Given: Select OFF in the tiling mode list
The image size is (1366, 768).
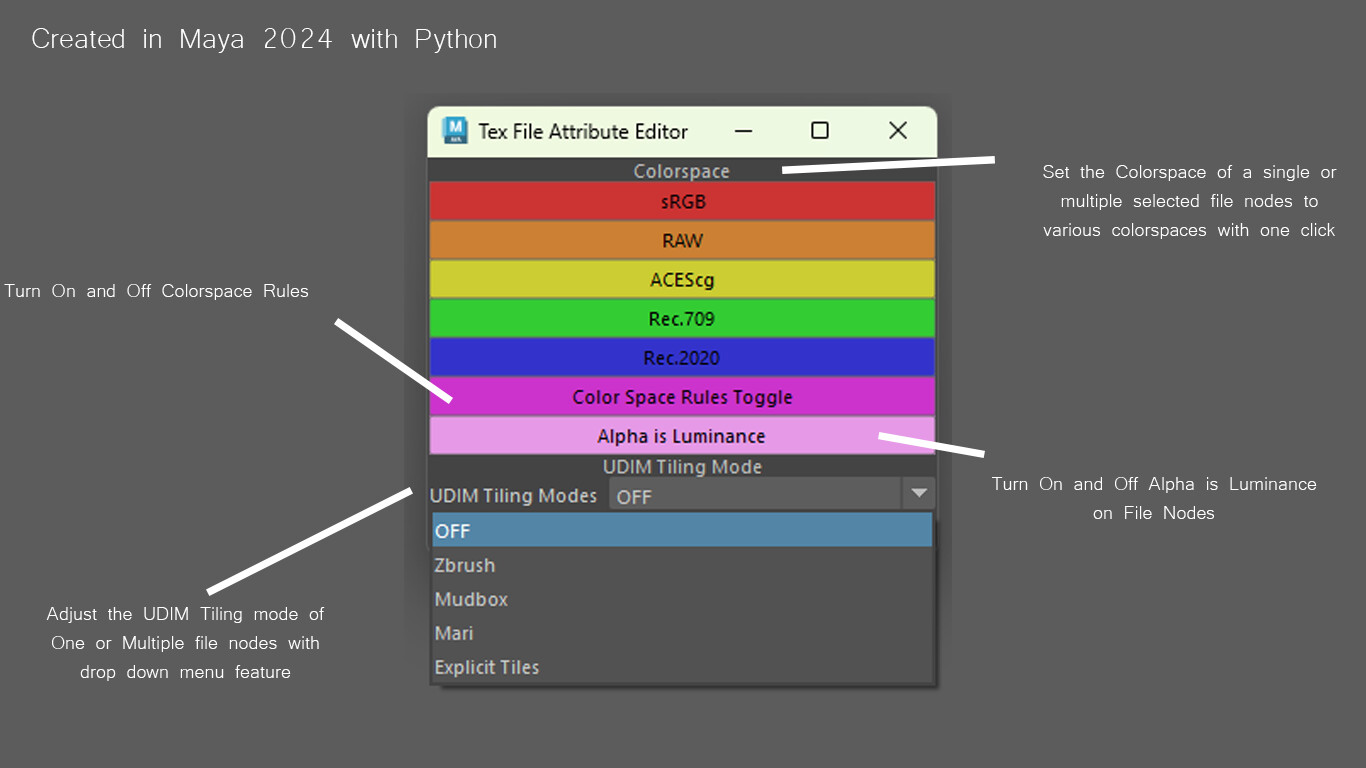Looking at the screenshot, I should 682,530.
